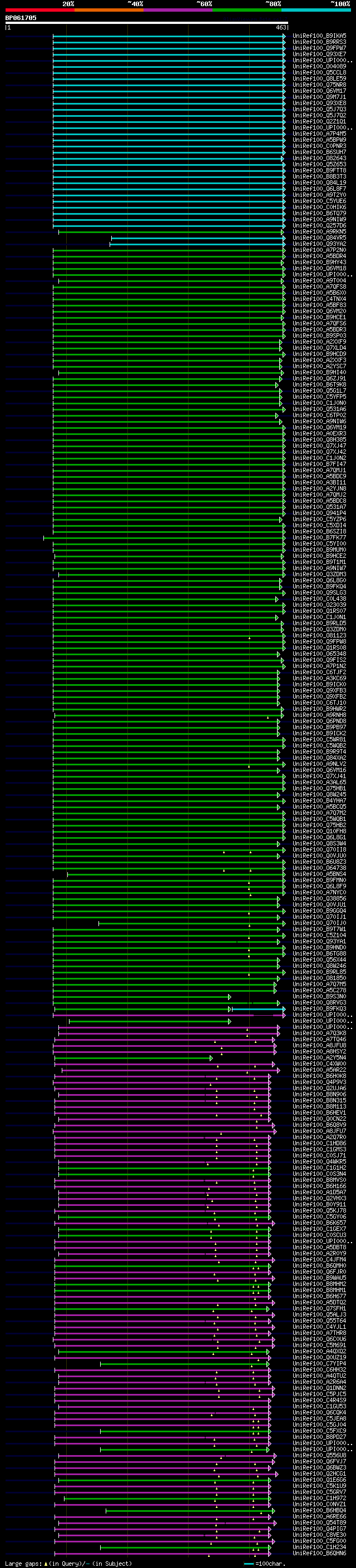Select the UniRef100_Q8H385 label
356x1568 pixels.
coord(319,439)
